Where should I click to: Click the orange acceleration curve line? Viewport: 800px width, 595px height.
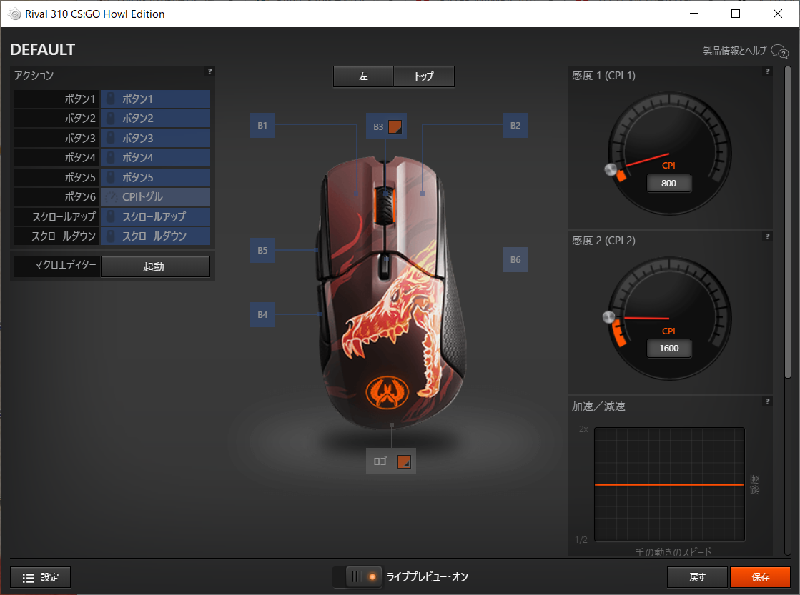pos(669,485)
